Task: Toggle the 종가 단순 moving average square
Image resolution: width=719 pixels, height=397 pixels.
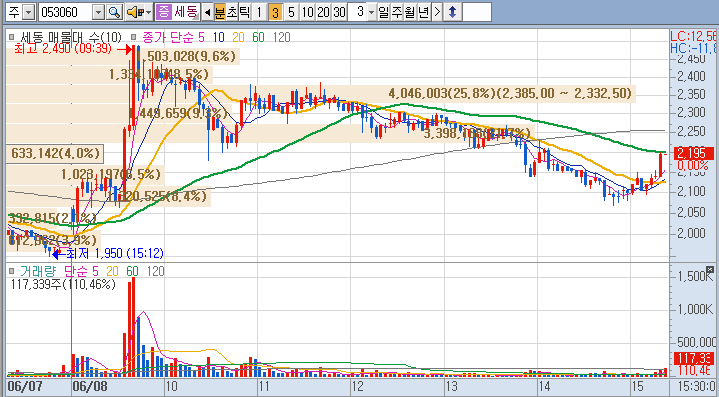Action: 133,37
